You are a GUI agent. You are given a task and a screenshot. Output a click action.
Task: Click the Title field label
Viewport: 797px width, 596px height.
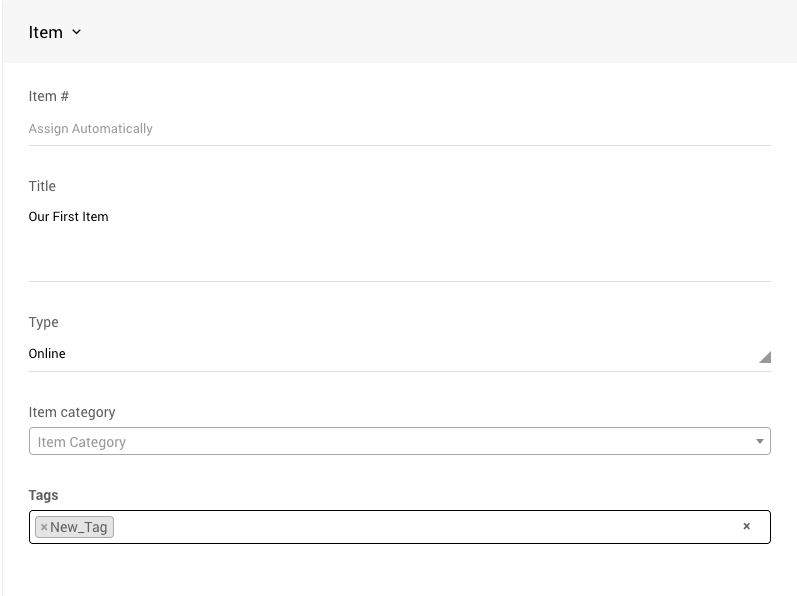pos(42,186)
